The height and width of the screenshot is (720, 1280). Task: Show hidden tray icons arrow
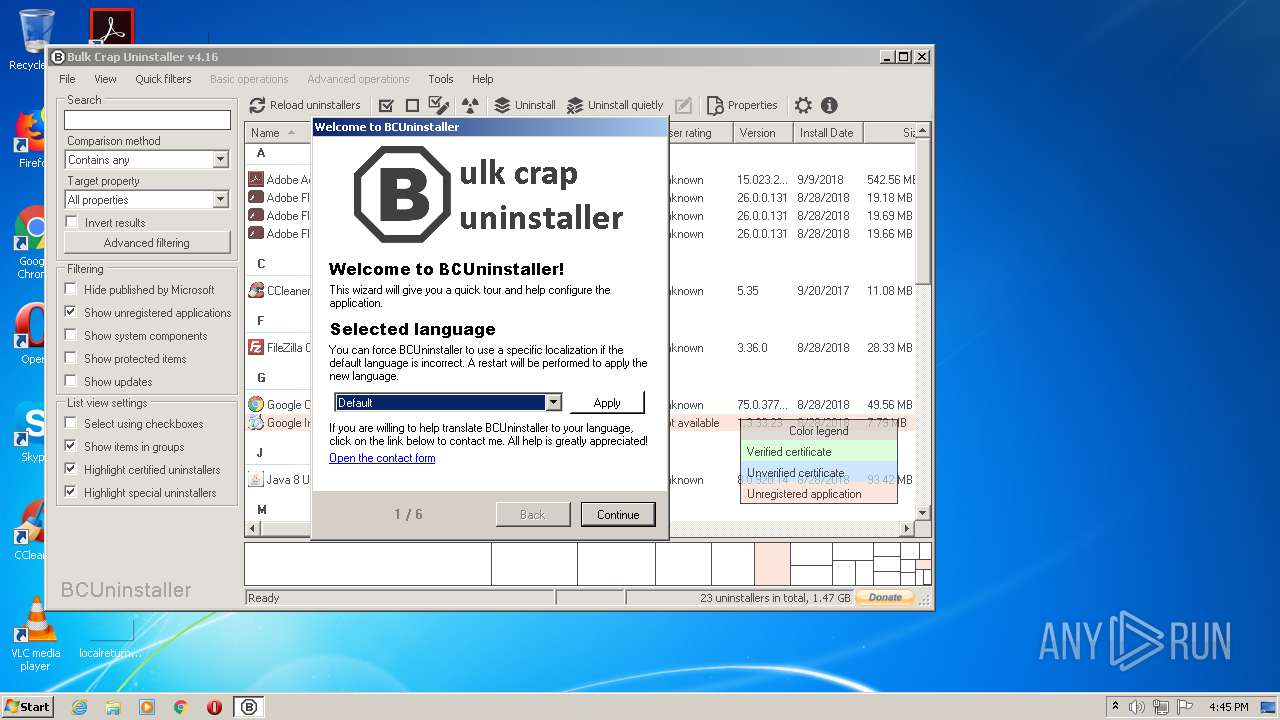pyautogui.click(x=1115, y=707)
